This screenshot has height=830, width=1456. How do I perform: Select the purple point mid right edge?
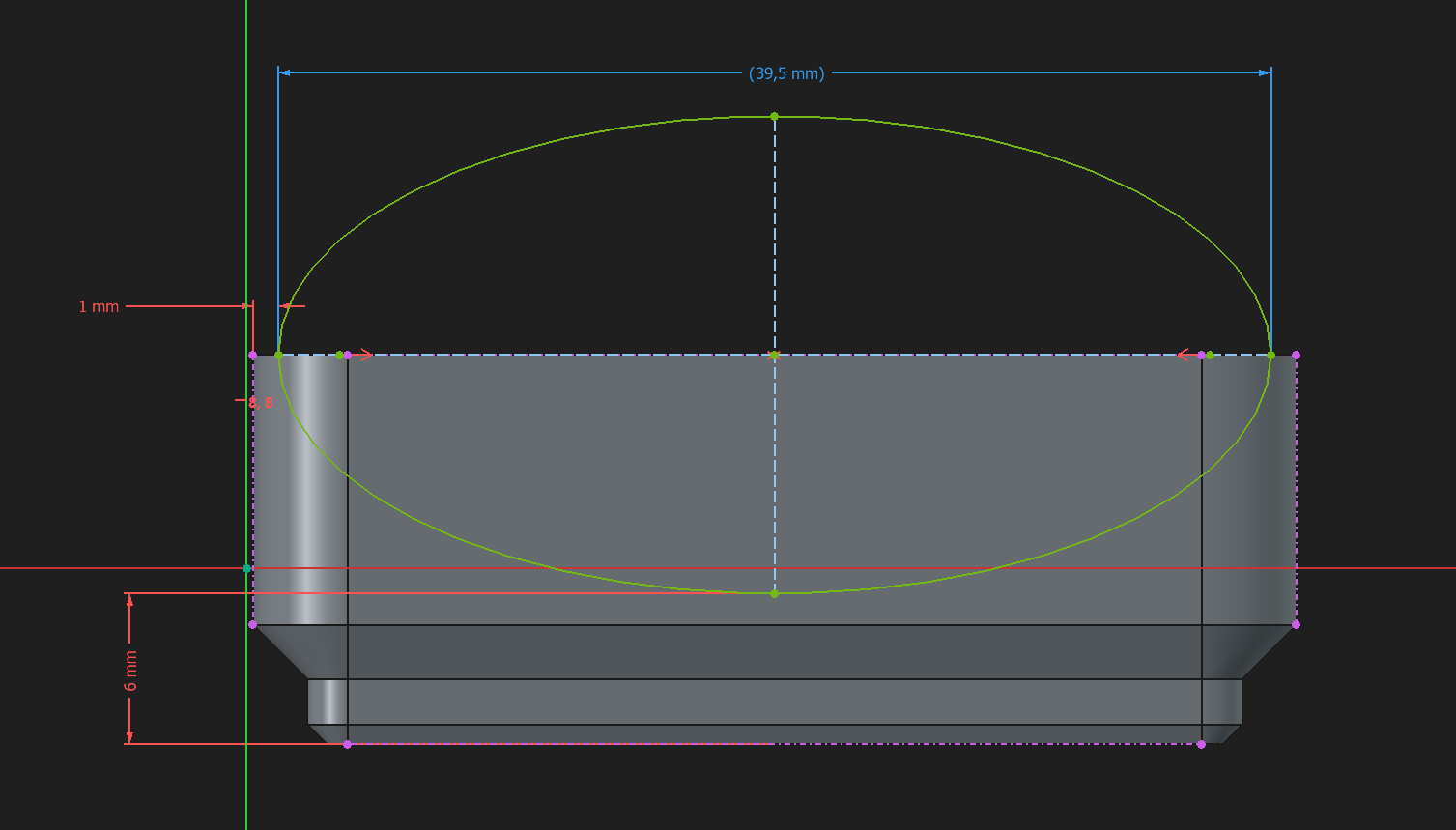pyautogui.click(x=1296, y=624)
